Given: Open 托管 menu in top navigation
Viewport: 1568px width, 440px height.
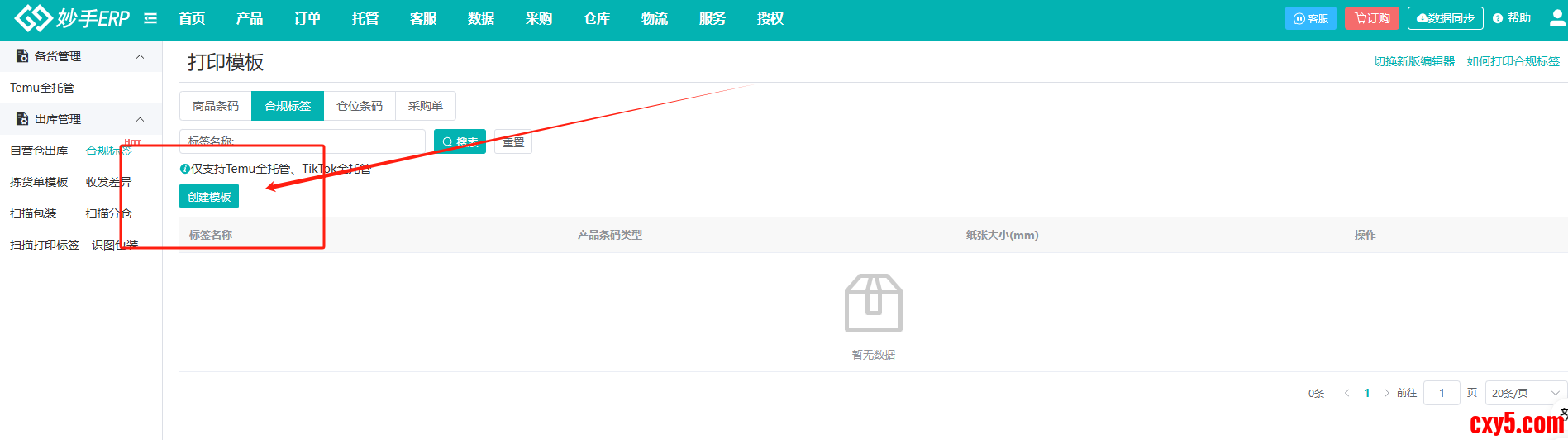Looking at the screenshot, I should point(365,18).
